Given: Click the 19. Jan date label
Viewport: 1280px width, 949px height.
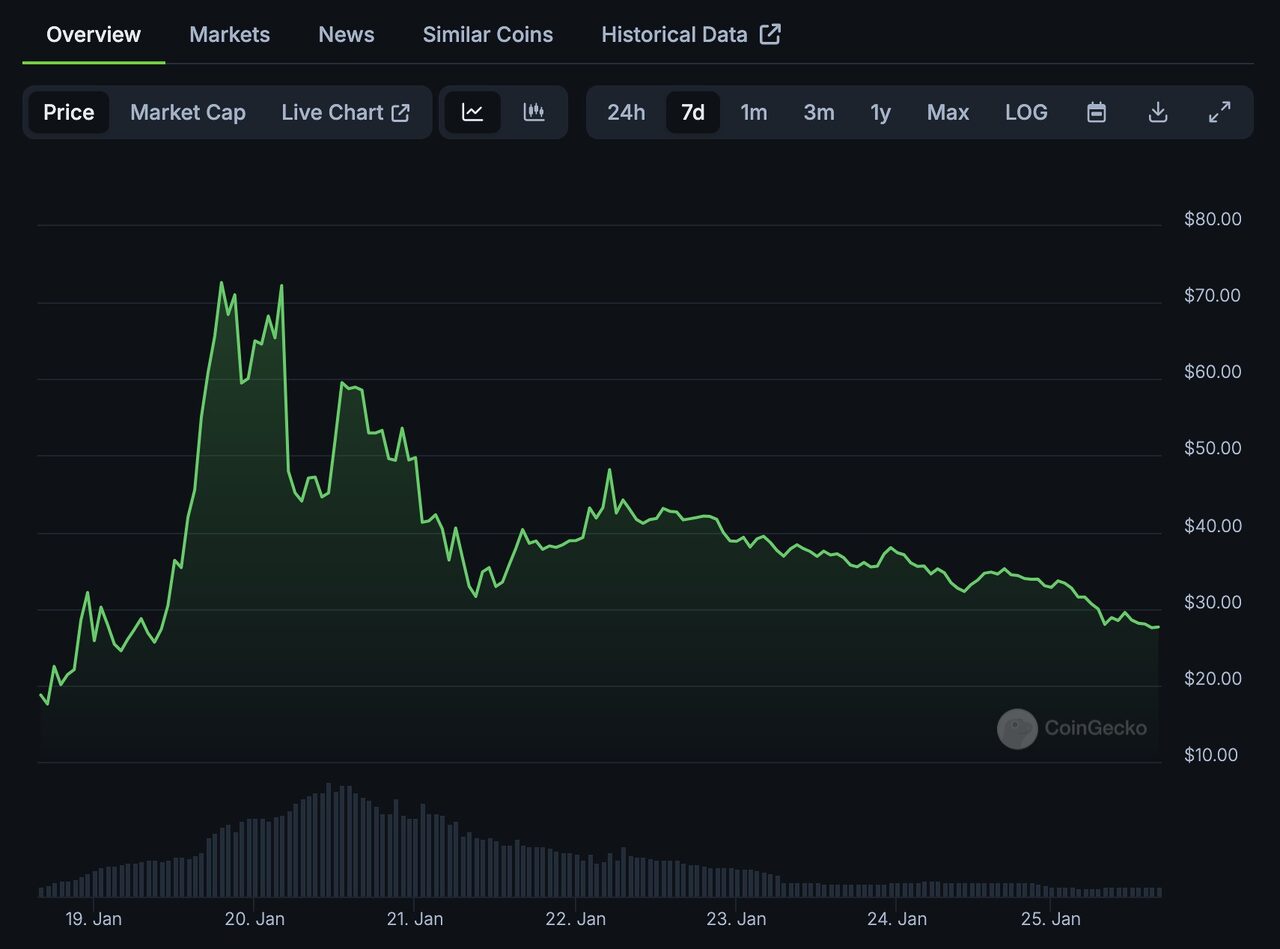Looking at the screenshot, I should [x=93, y=918].
